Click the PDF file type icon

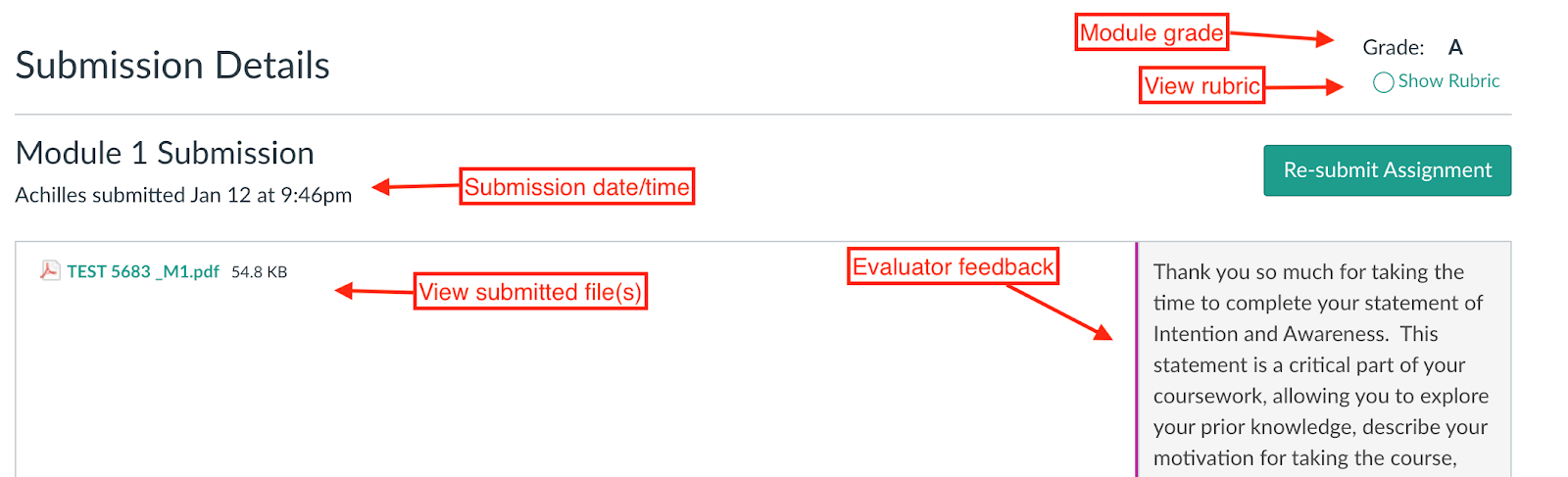[49, 271]
